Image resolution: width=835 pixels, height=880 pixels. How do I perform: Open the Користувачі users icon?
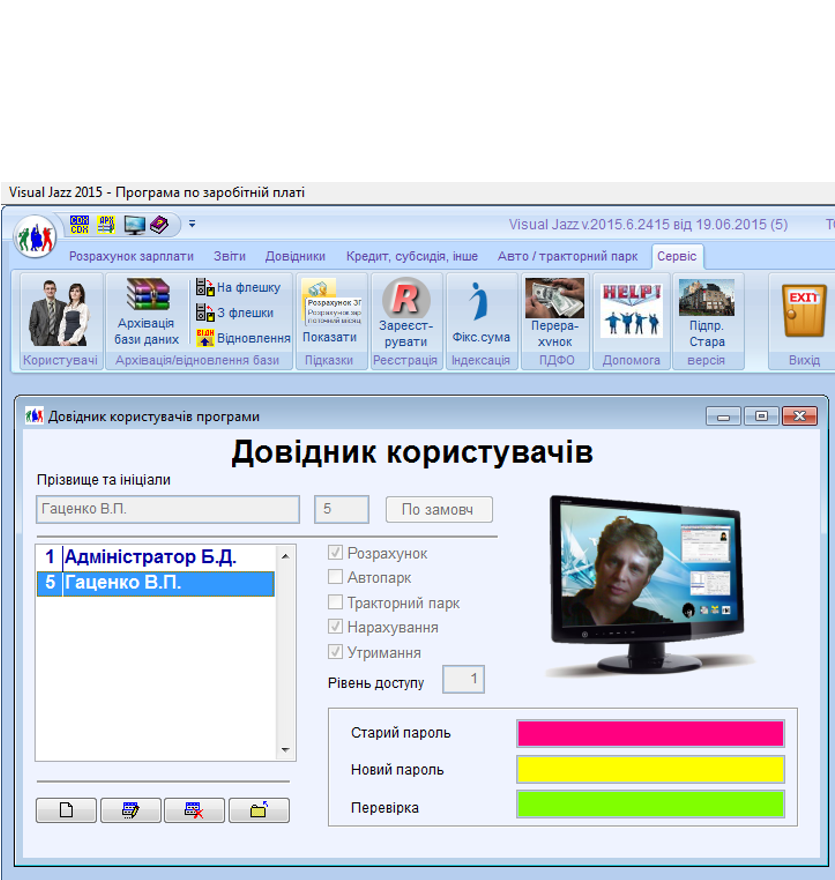pos(60,312)
